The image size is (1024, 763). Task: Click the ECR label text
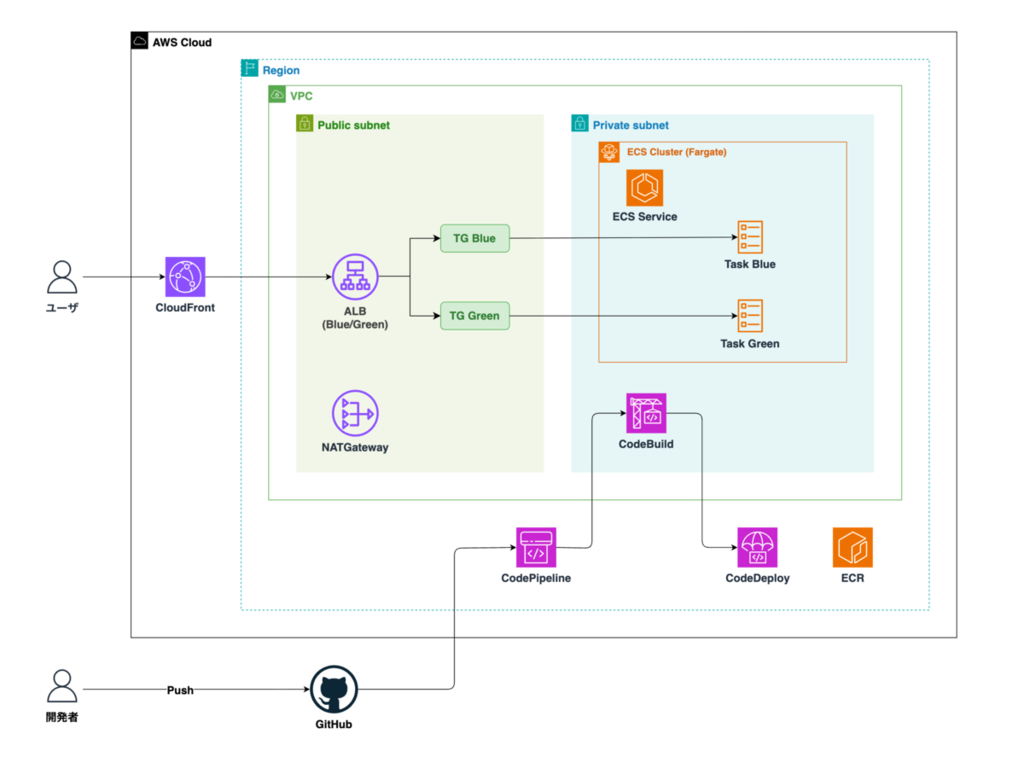tap(853, 578)
